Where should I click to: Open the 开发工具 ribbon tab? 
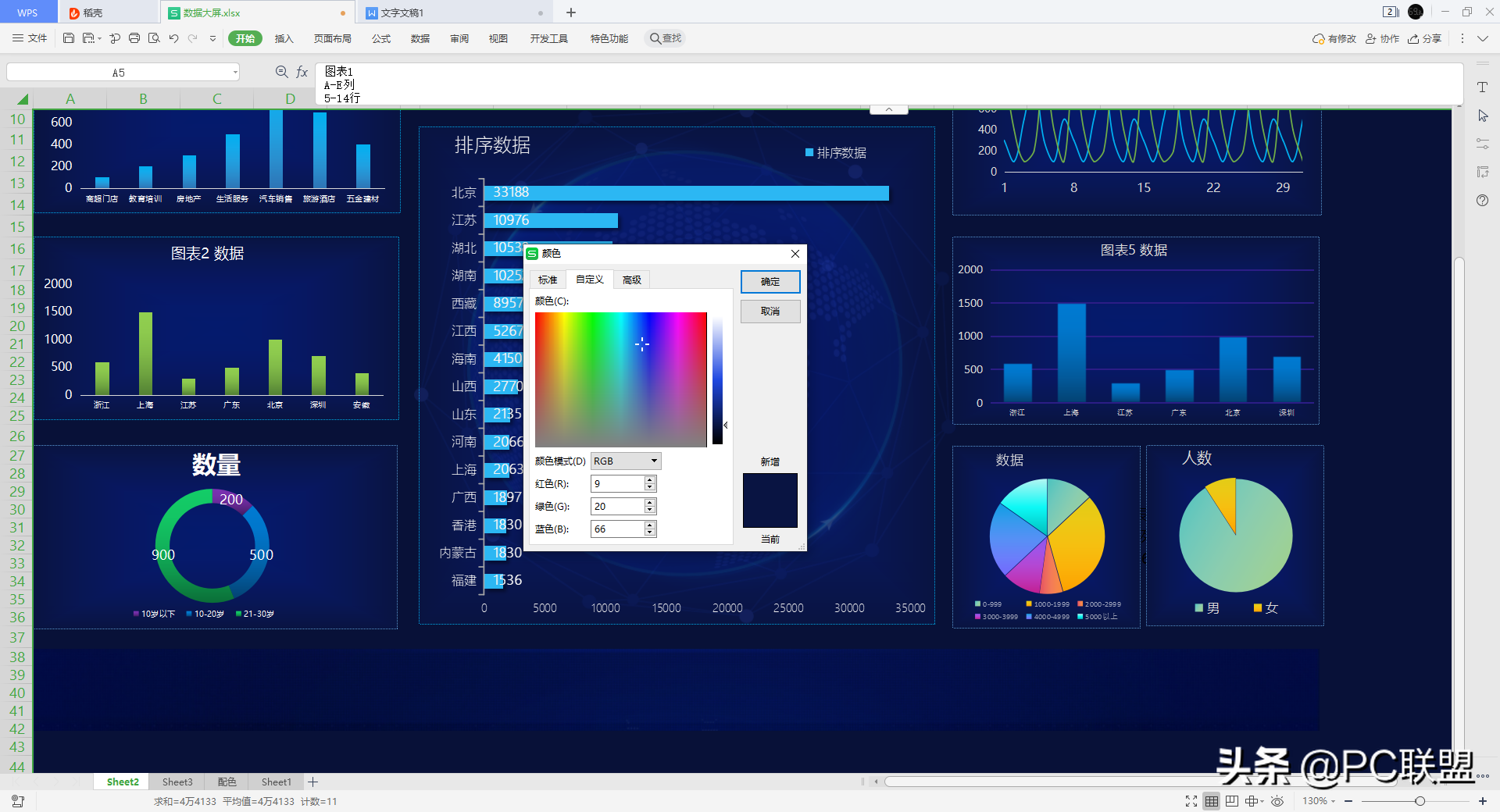549,38
